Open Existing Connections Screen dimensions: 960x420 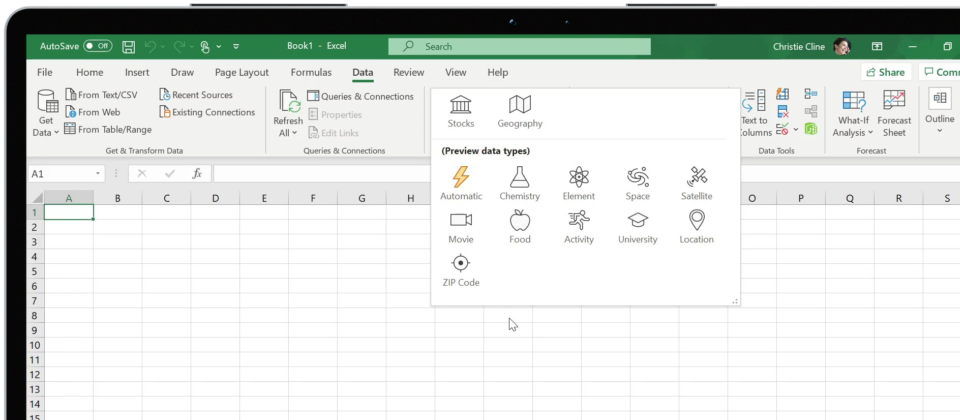pos(207,112)
